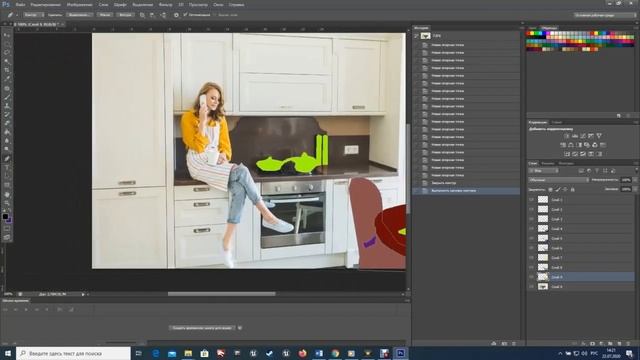Hide layer Слой 6

[531, 248]
